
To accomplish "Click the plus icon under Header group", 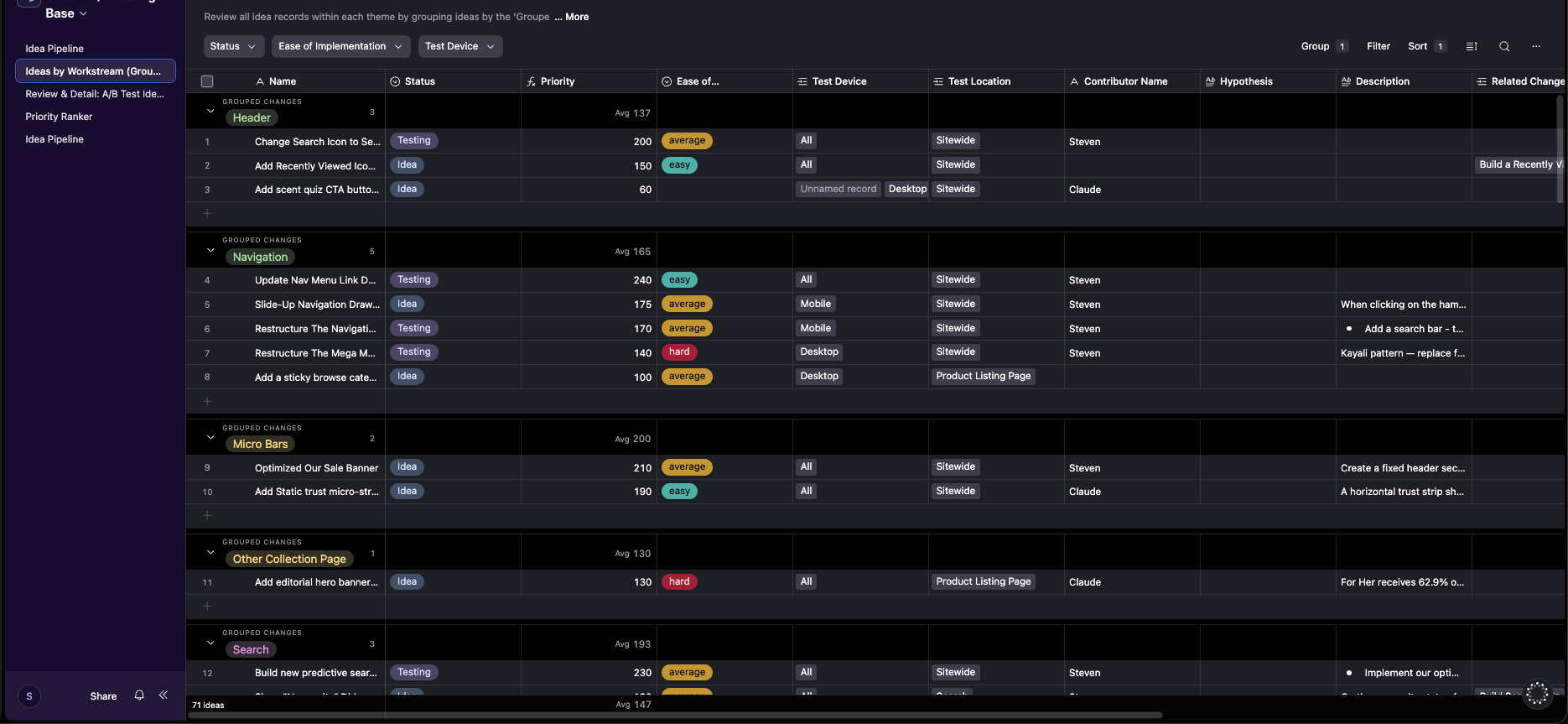I will [x=207, y=214].
